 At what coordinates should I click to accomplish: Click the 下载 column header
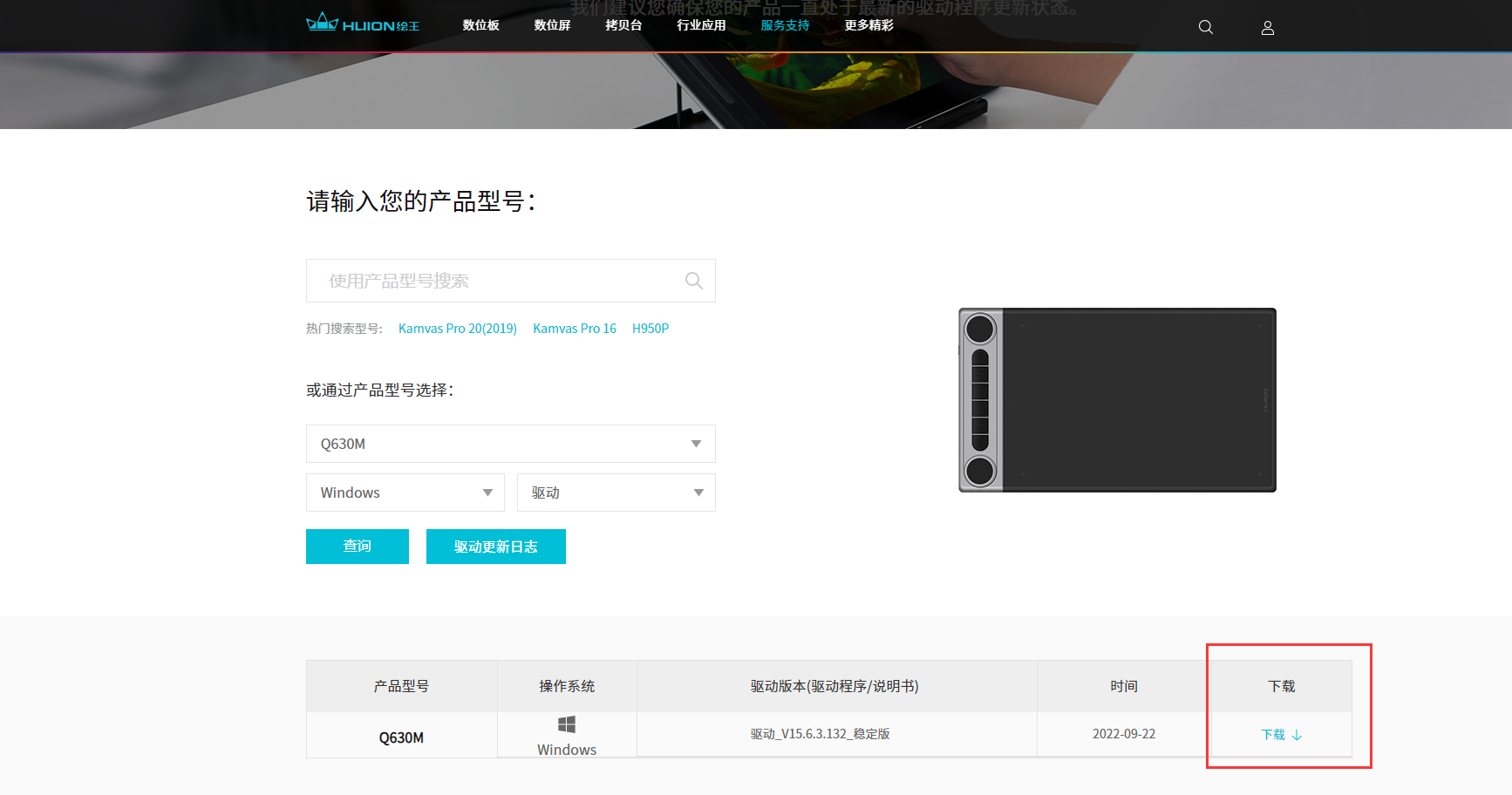(1282, 686)
